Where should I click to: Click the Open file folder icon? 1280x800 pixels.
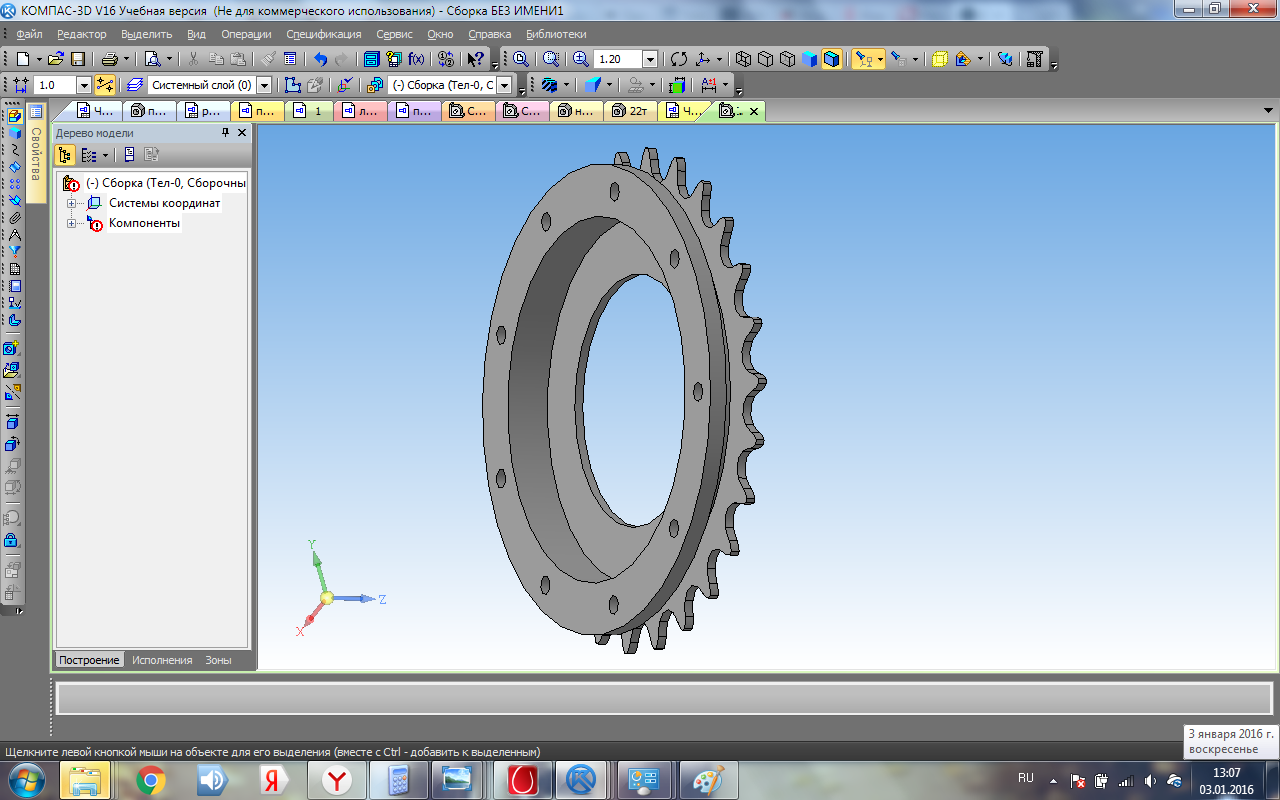56,59
